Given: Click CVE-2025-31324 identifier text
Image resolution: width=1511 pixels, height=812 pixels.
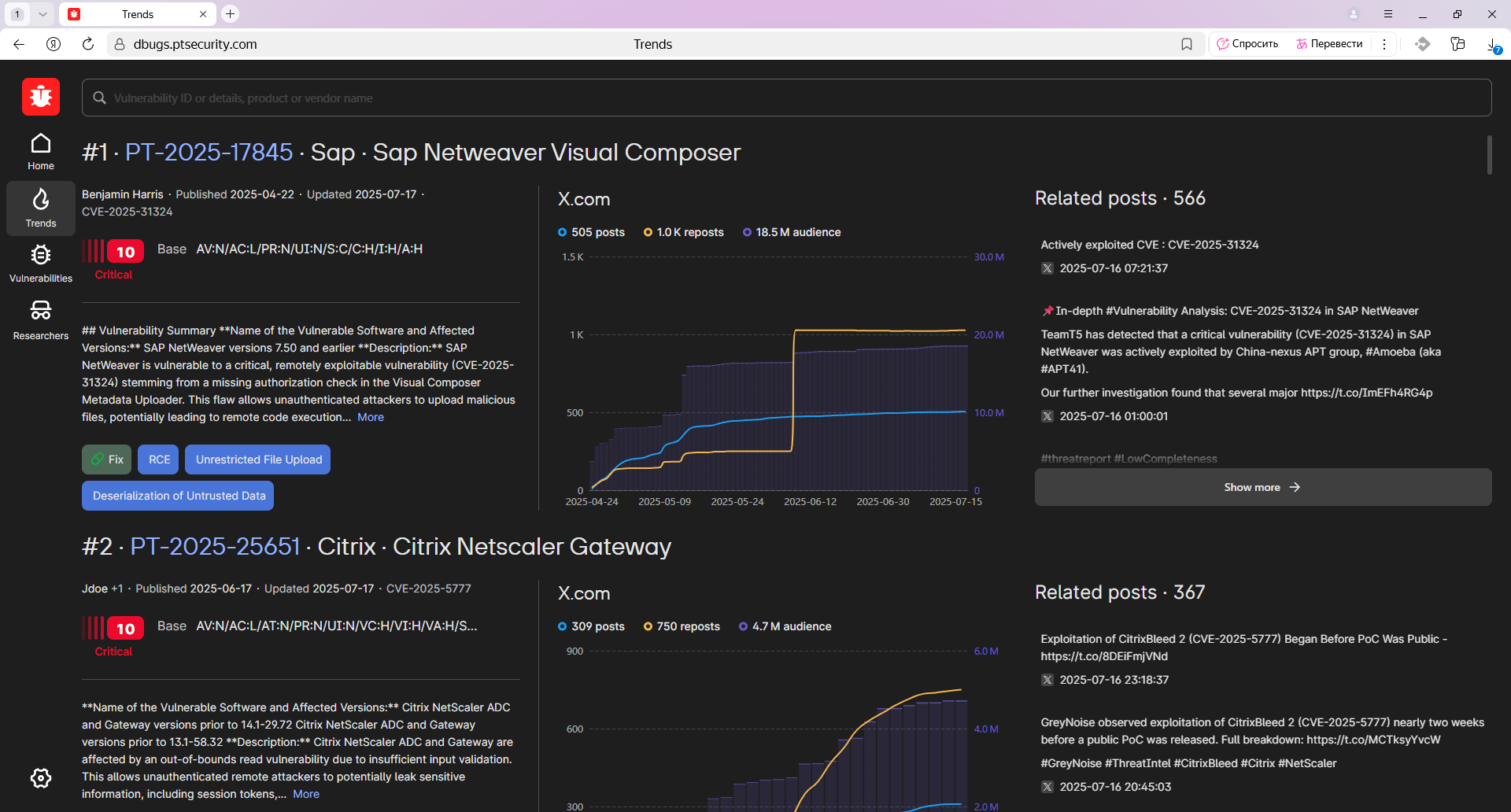Looking at the screenshot, I should pyautogui.click(x=127, y=212).
